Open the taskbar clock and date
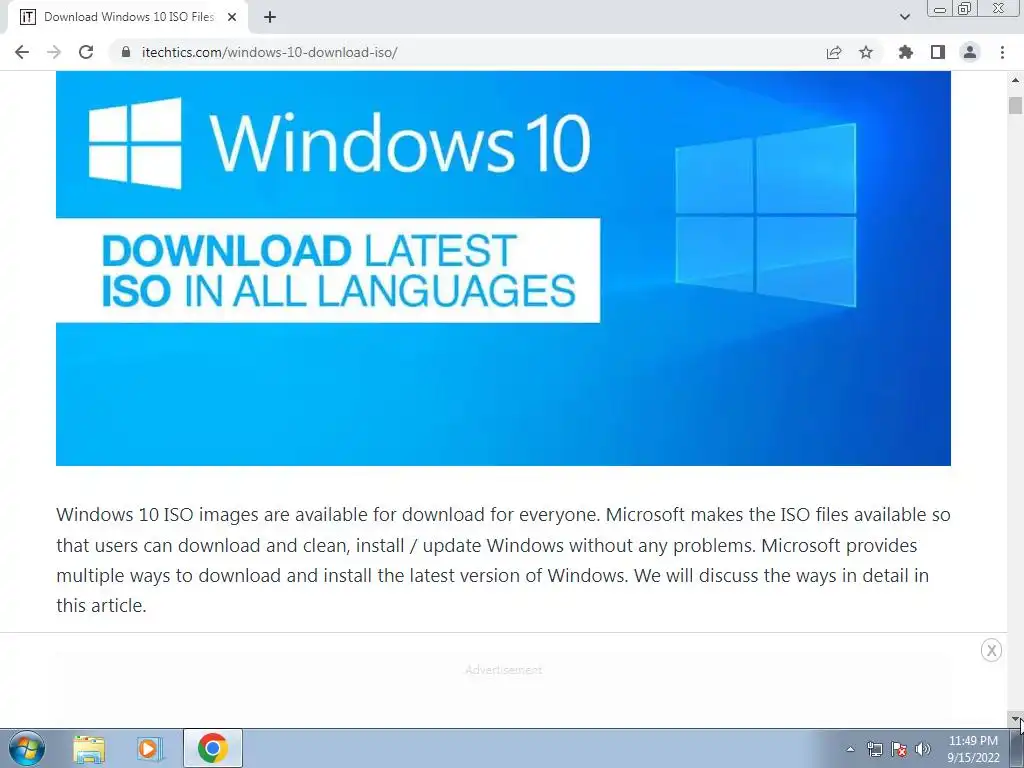 [973, 749]
